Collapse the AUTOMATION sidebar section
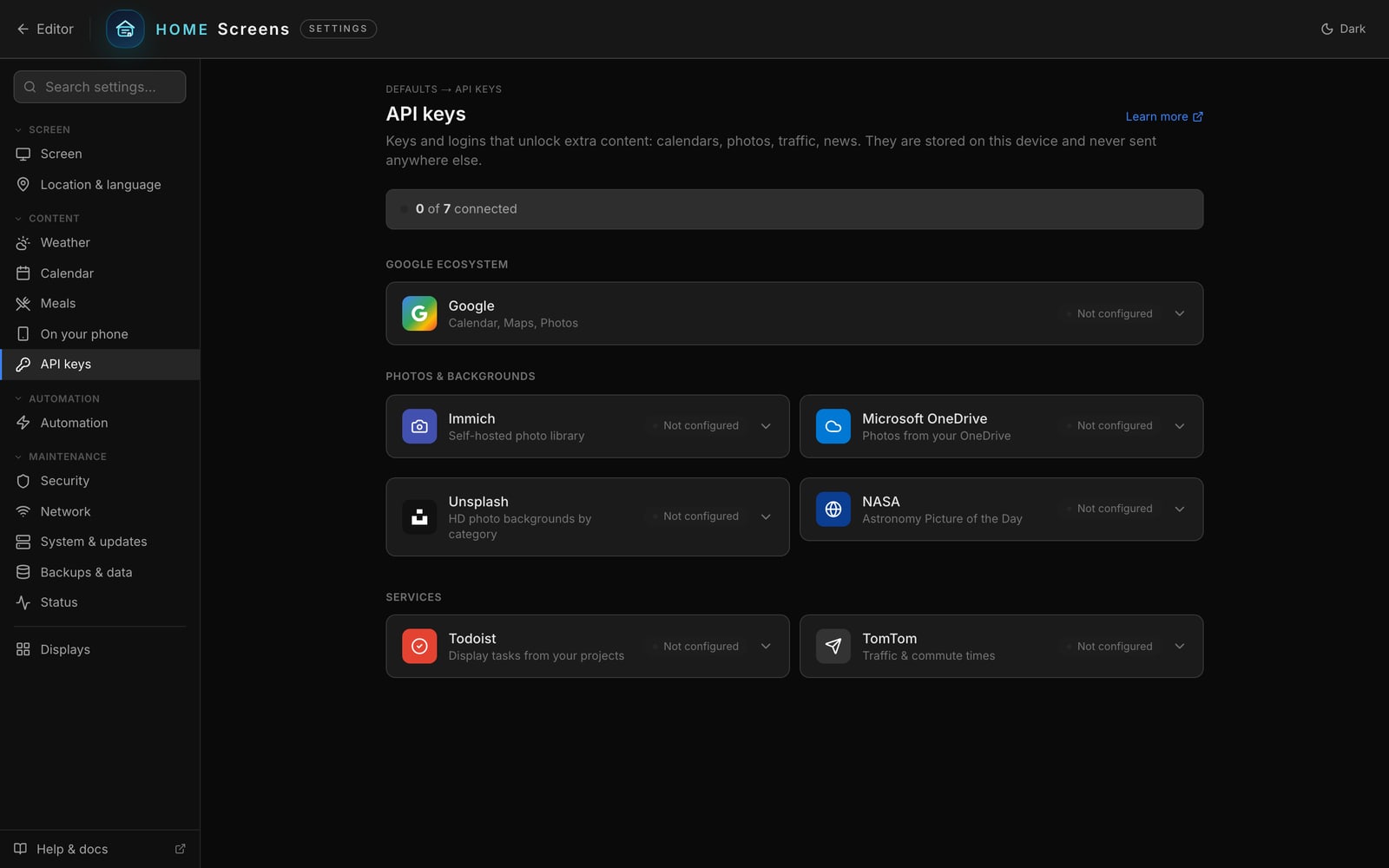1389x868 pixels. coord(57,398)
